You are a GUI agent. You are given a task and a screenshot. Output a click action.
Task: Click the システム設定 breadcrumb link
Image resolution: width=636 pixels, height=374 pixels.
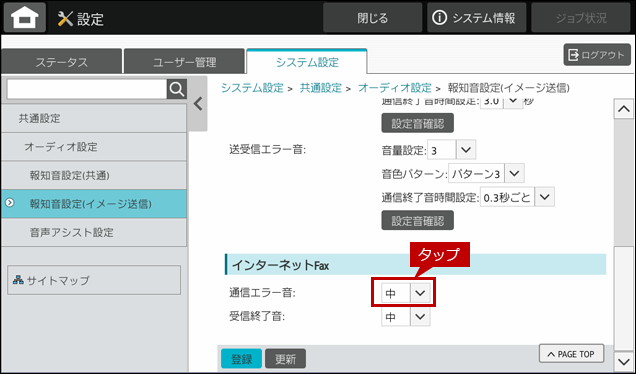pyautogui.click(x=252, y=88)
